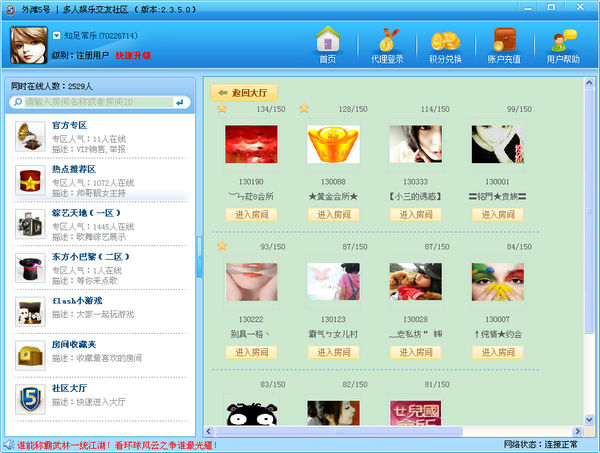The width and height of the screenshot is (600, 453).
Task: Click the room list scroll up arrow
Action: point(589,82)
